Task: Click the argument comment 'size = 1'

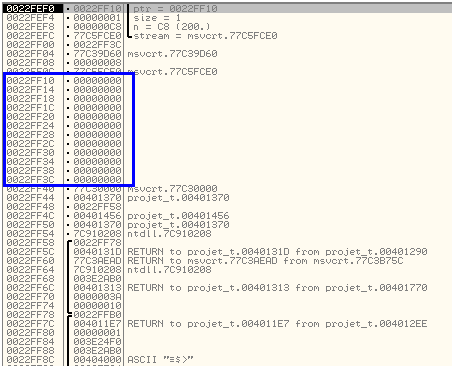Action: point(157,17)
